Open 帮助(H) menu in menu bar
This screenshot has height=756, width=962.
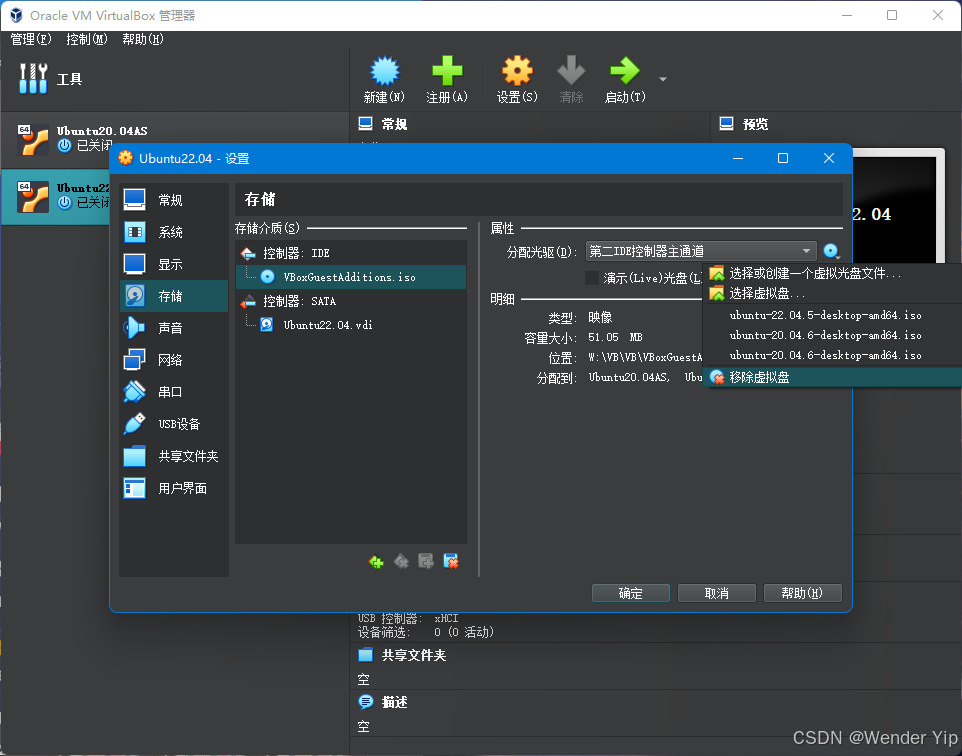tap(142, 39)
